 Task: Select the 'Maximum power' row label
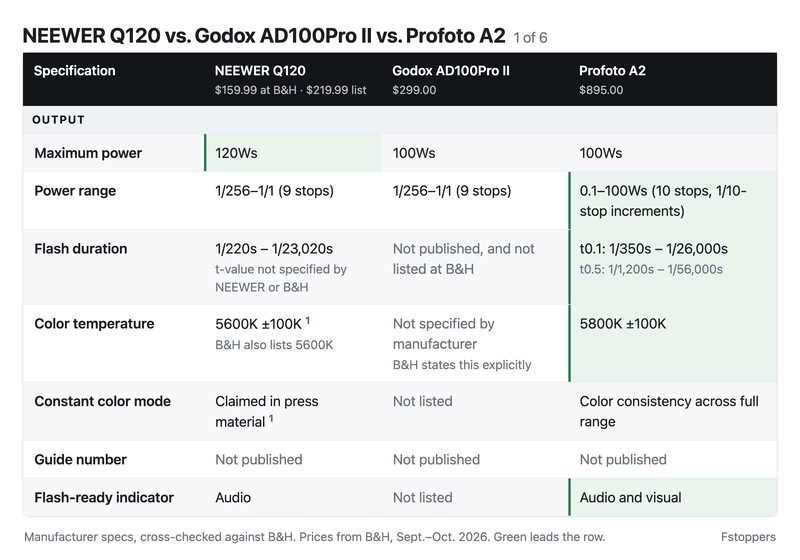click(88, 153)
